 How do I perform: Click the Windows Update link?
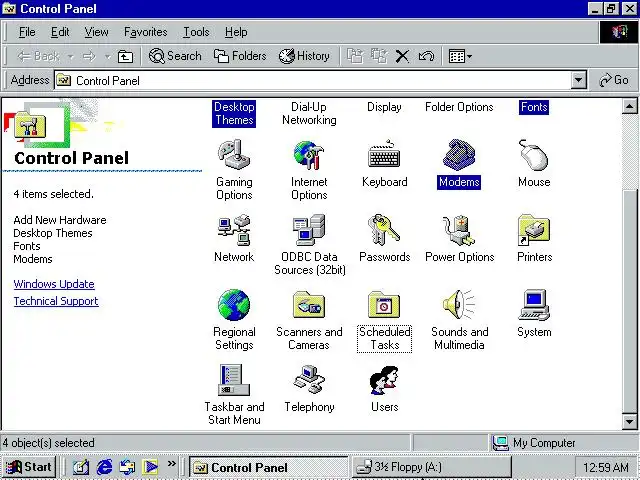(x=54, y=284)
